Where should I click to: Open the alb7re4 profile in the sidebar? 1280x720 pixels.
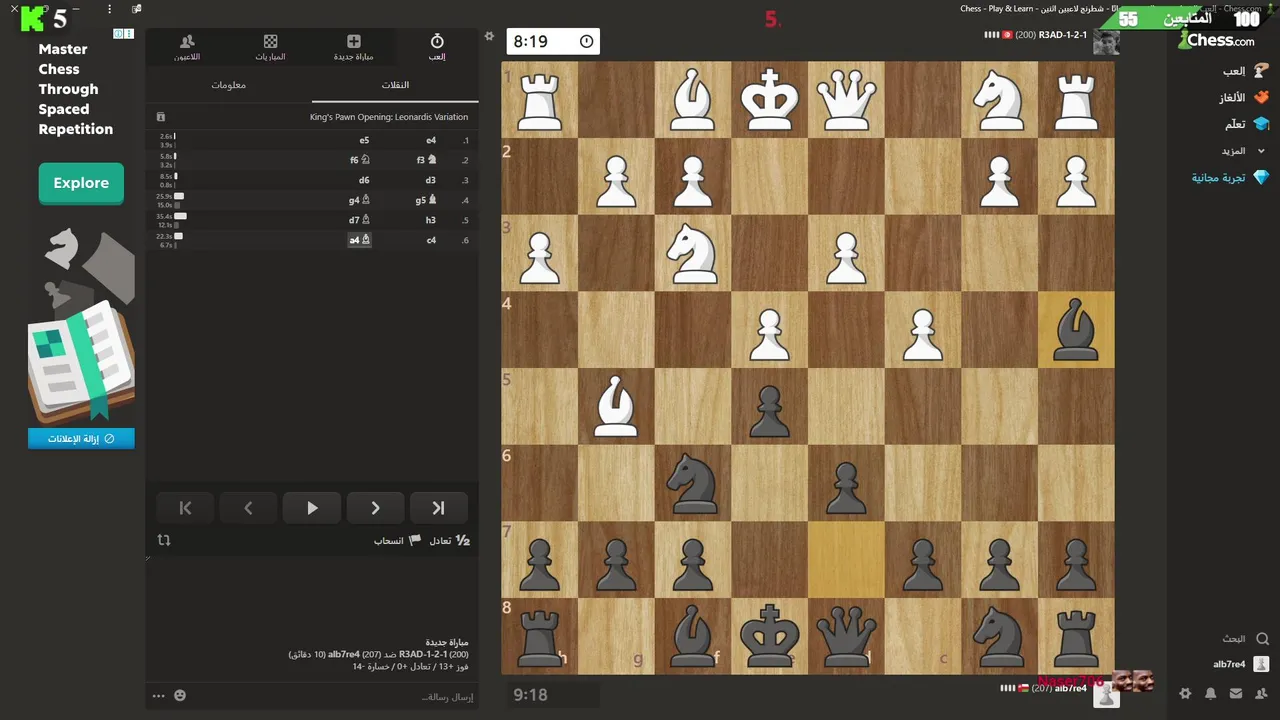point(1241,664)
